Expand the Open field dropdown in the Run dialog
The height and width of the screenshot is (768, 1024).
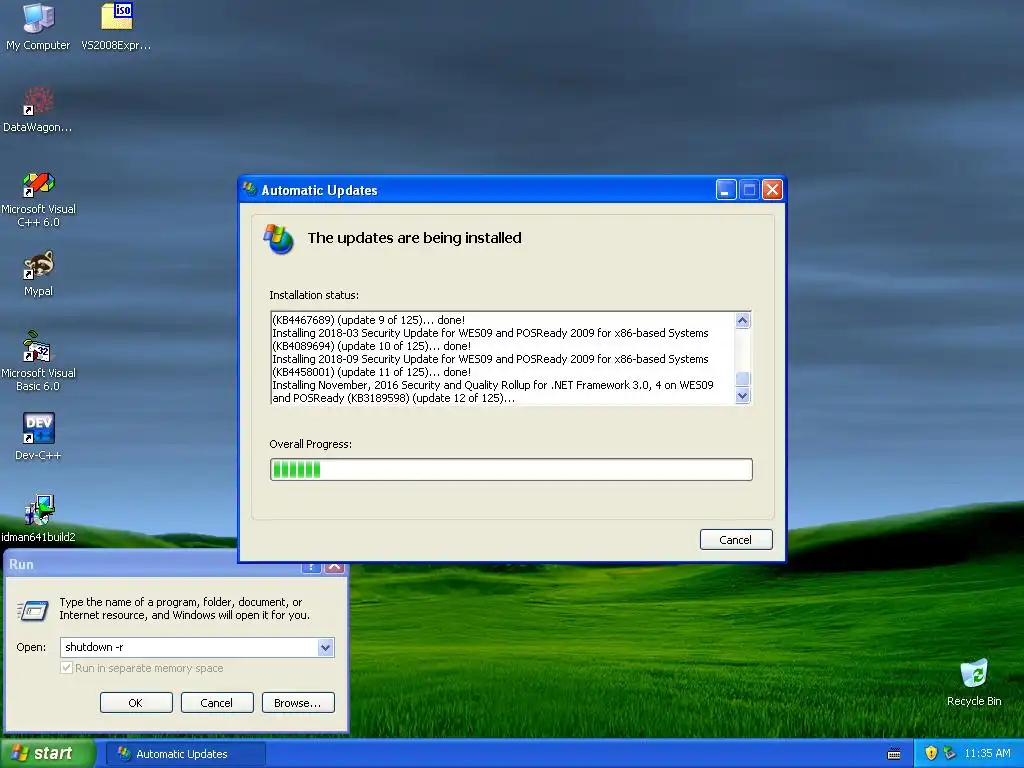[x=325, y=647]
